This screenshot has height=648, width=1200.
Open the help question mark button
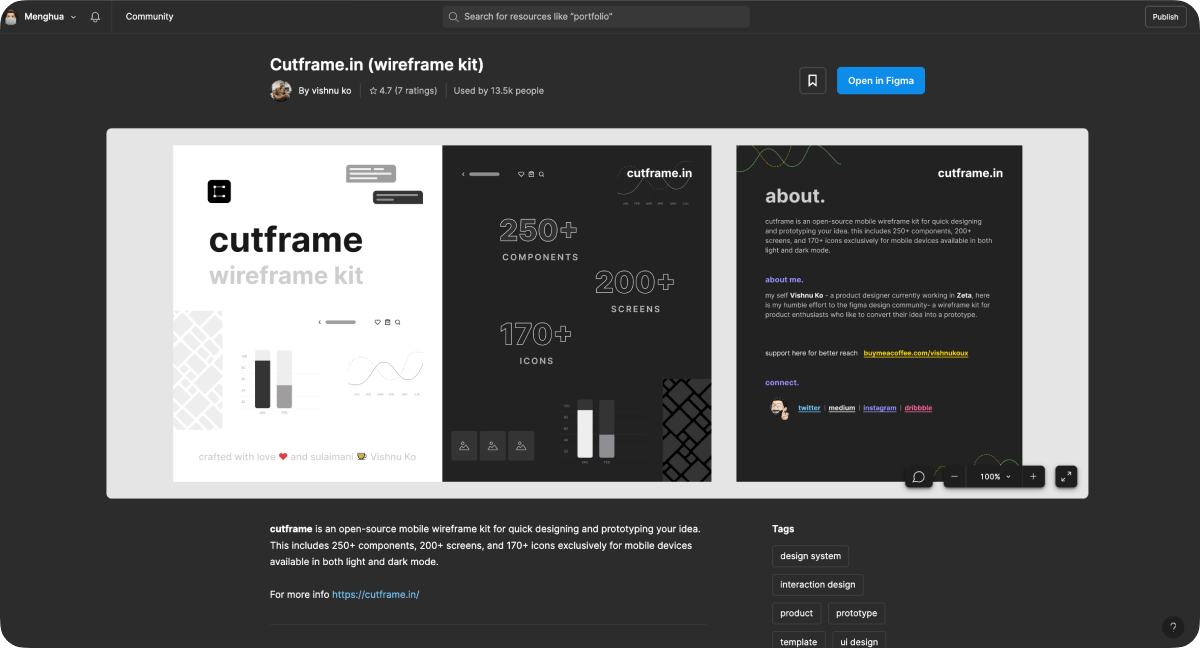pyautogui.click(x=1173, y=627)
